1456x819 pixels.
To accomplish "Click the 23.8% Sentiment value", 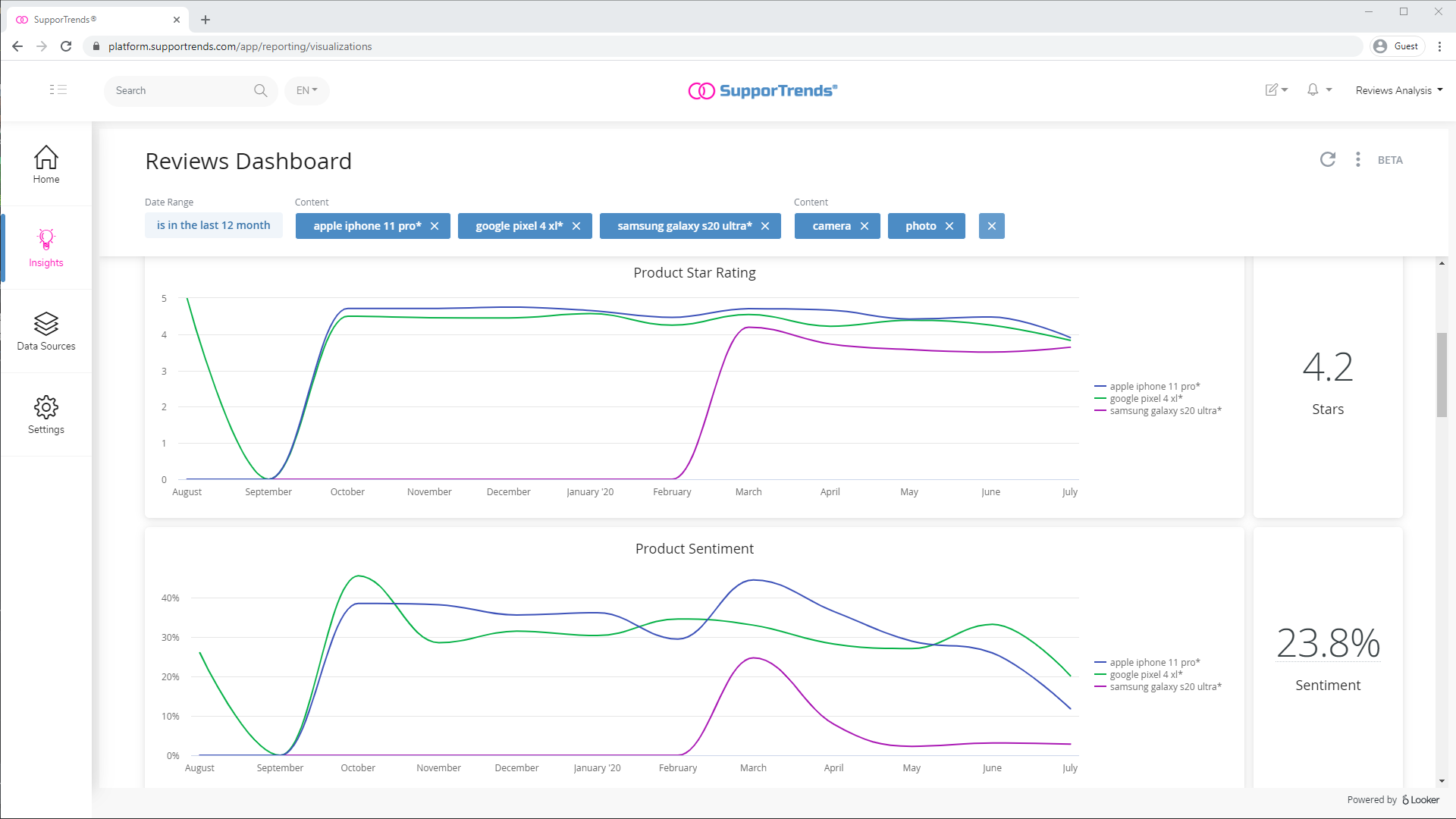I will click(1328, 642).
